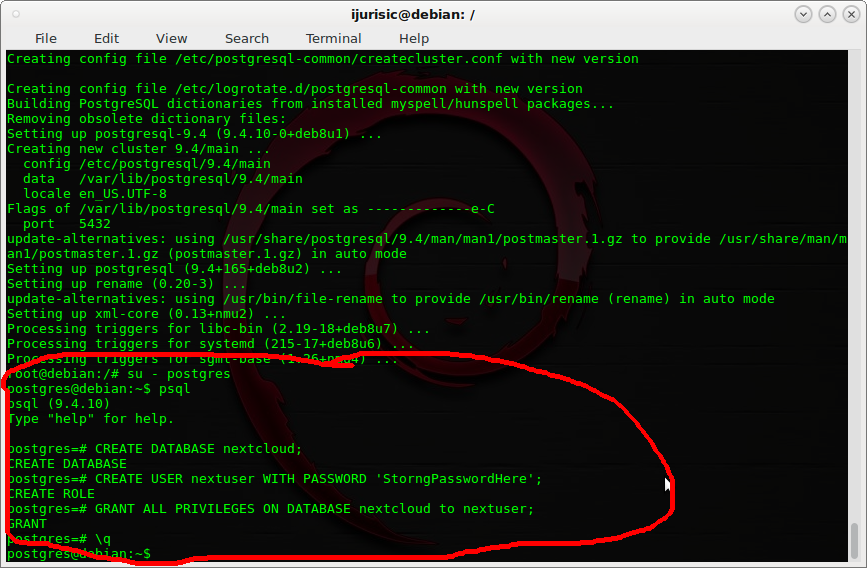Click the window menu dot in title bar

(16, 14)
